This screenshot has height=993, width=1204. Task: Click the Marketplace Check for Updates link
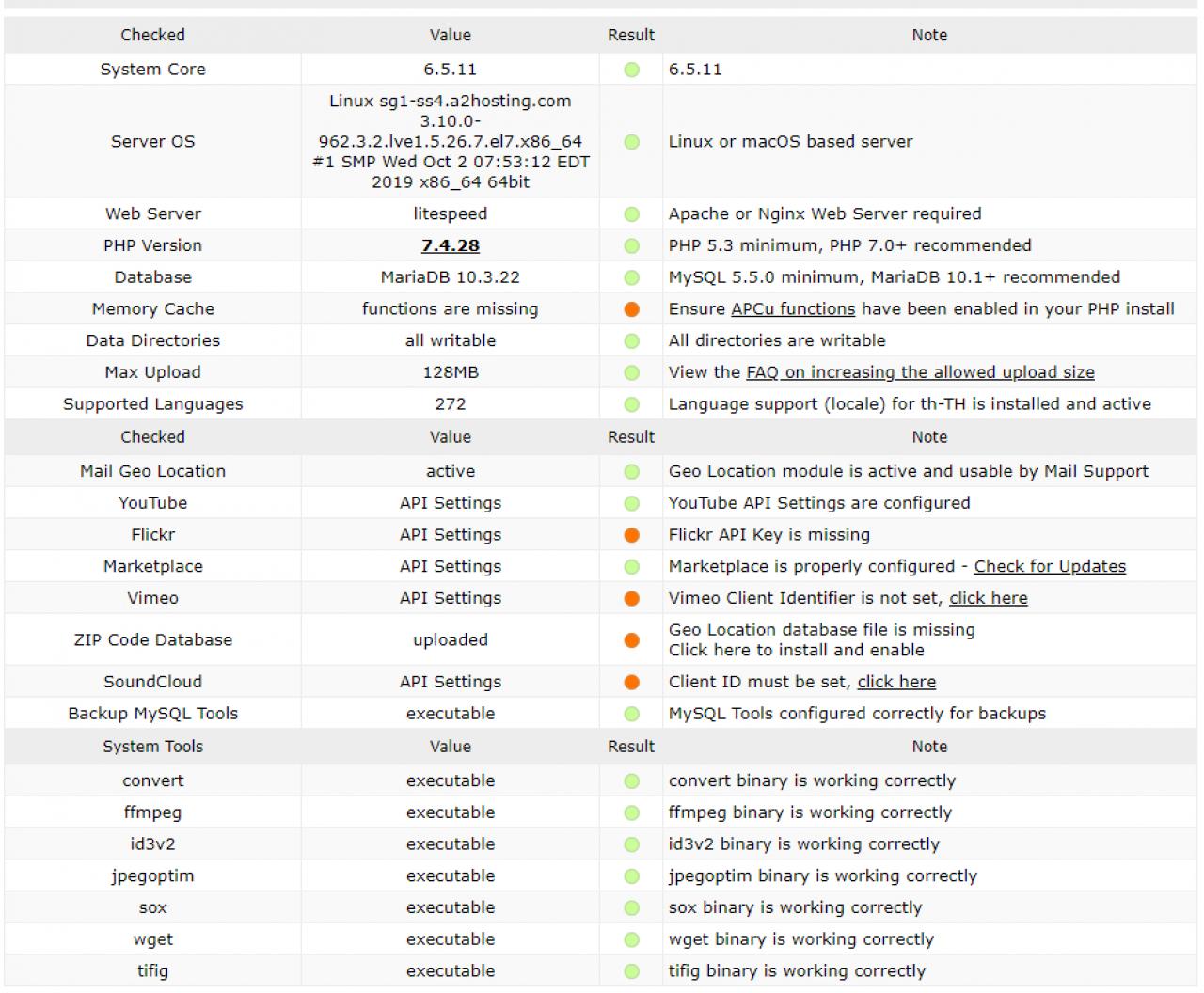(x=1050, y=566)
